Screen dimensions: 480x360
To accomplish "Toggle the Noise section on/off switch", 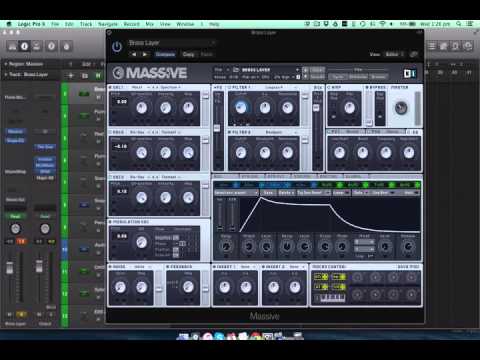I will click(x=111, y=267).
